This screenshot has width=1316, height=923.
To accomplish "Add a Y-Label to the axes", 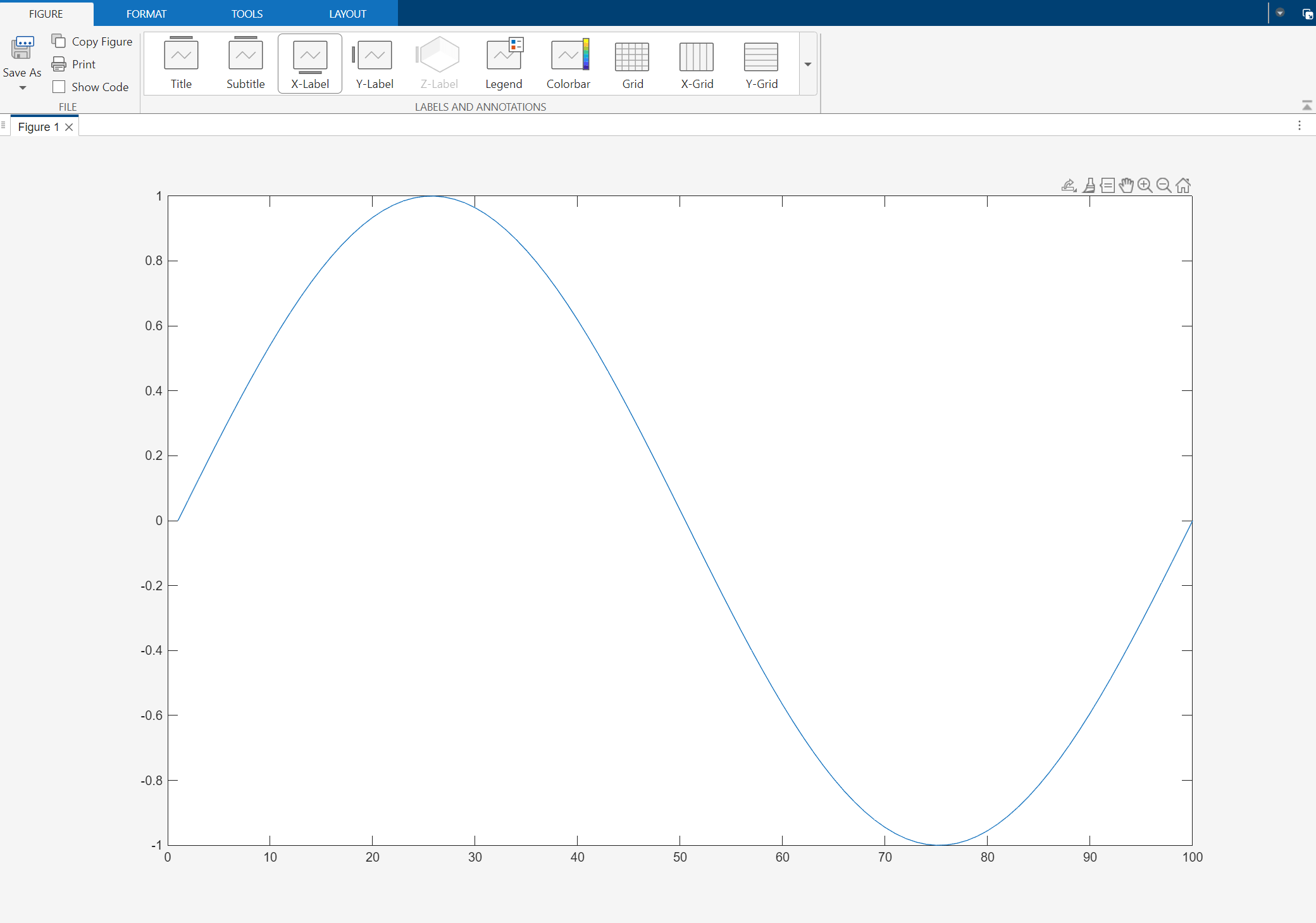I will pos(373,63).
